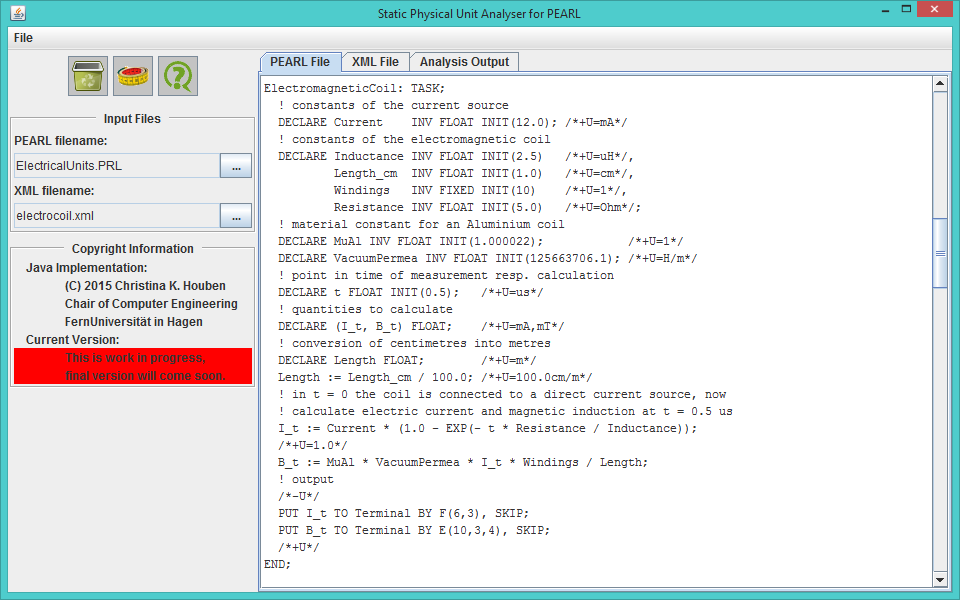The width and height of the screenshot is (960, 600).
Task: Open help via the question mark icon
Action: point(178,75)
